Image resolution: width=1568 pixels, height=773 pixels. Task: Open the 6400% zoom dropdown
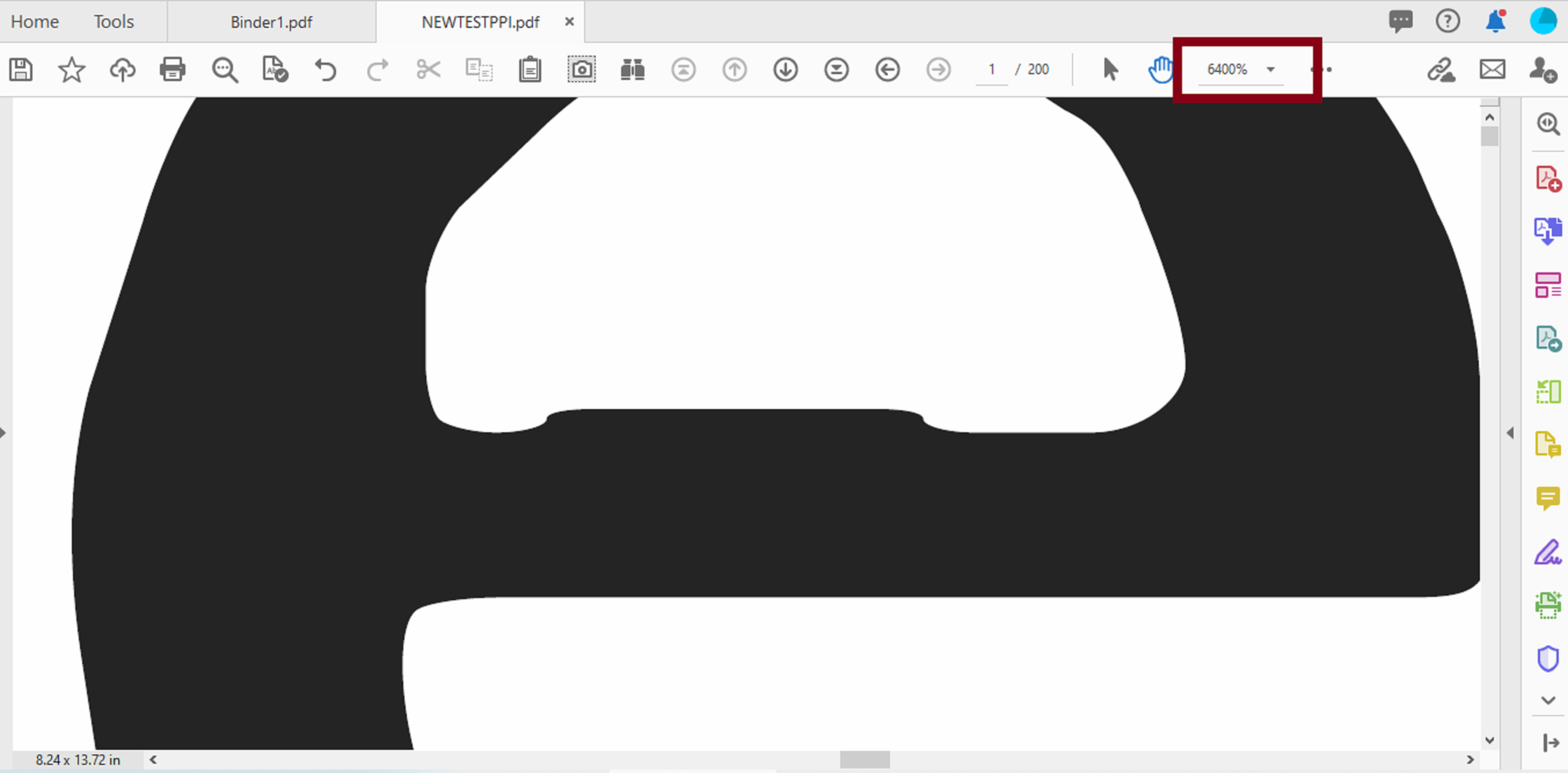point(1270,69)
